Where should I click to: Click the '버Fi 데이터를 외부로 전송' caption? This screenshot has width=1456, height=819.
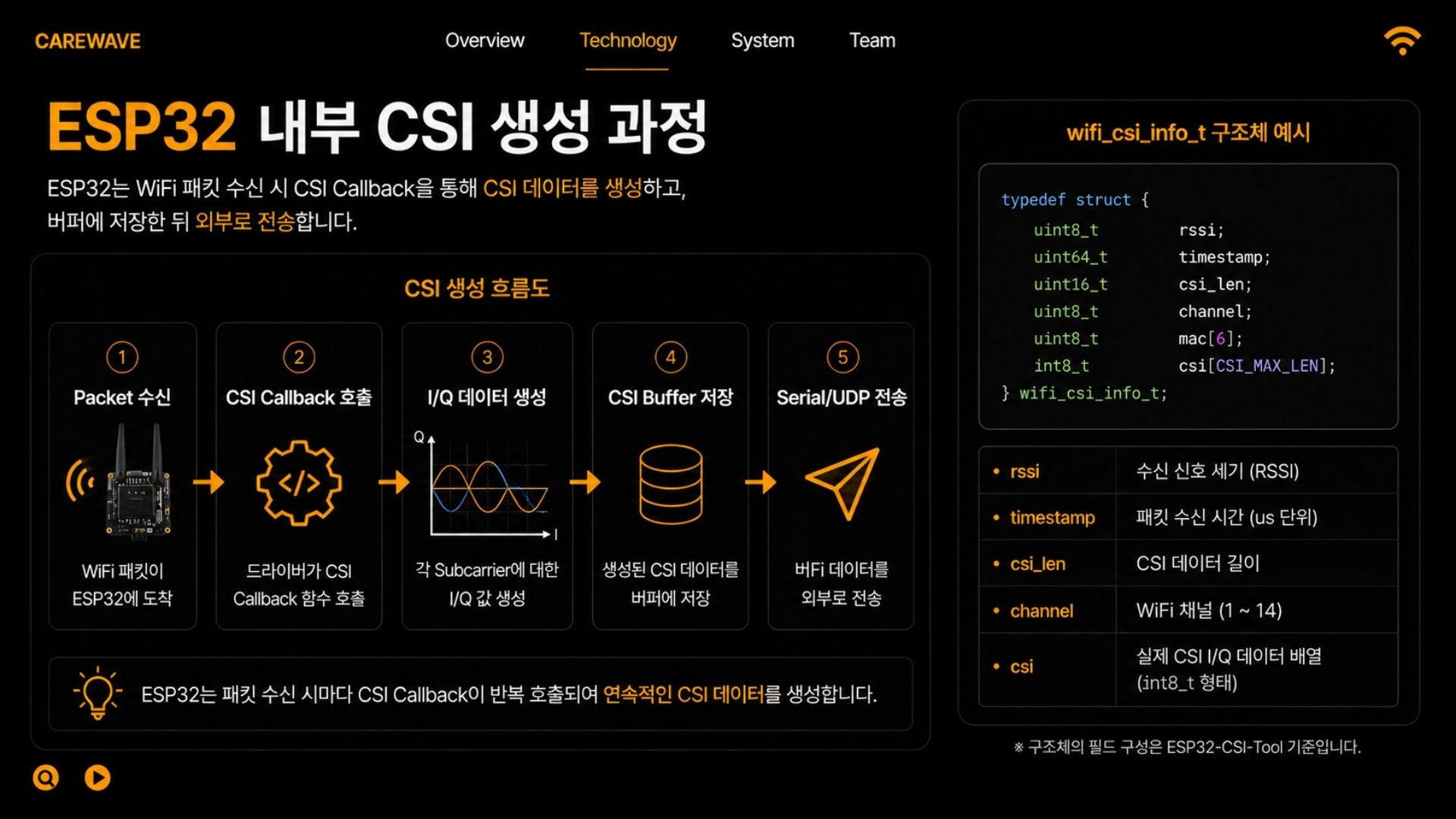(x=842, y=584)
